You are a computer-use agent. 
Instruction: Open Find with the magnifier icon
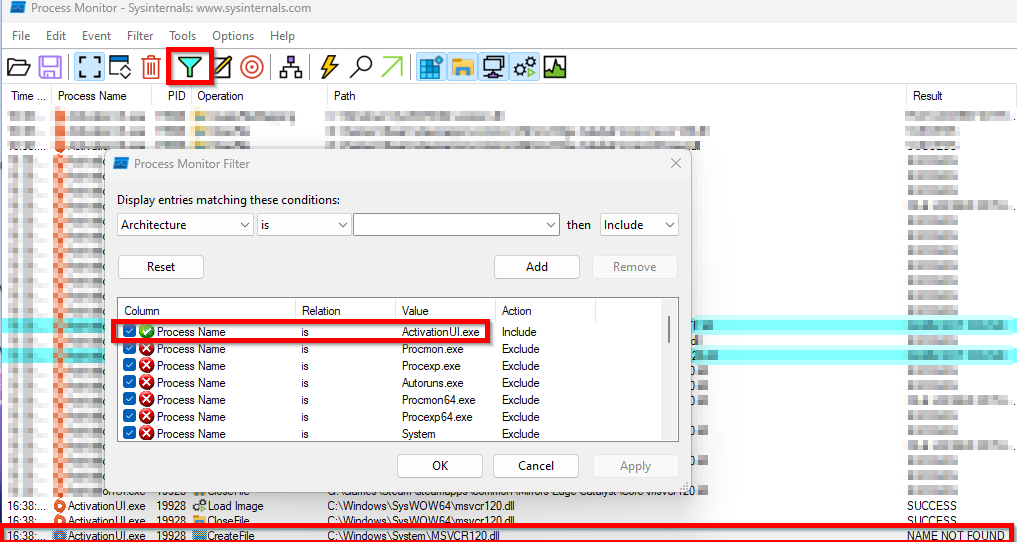[x=361, y=67]
